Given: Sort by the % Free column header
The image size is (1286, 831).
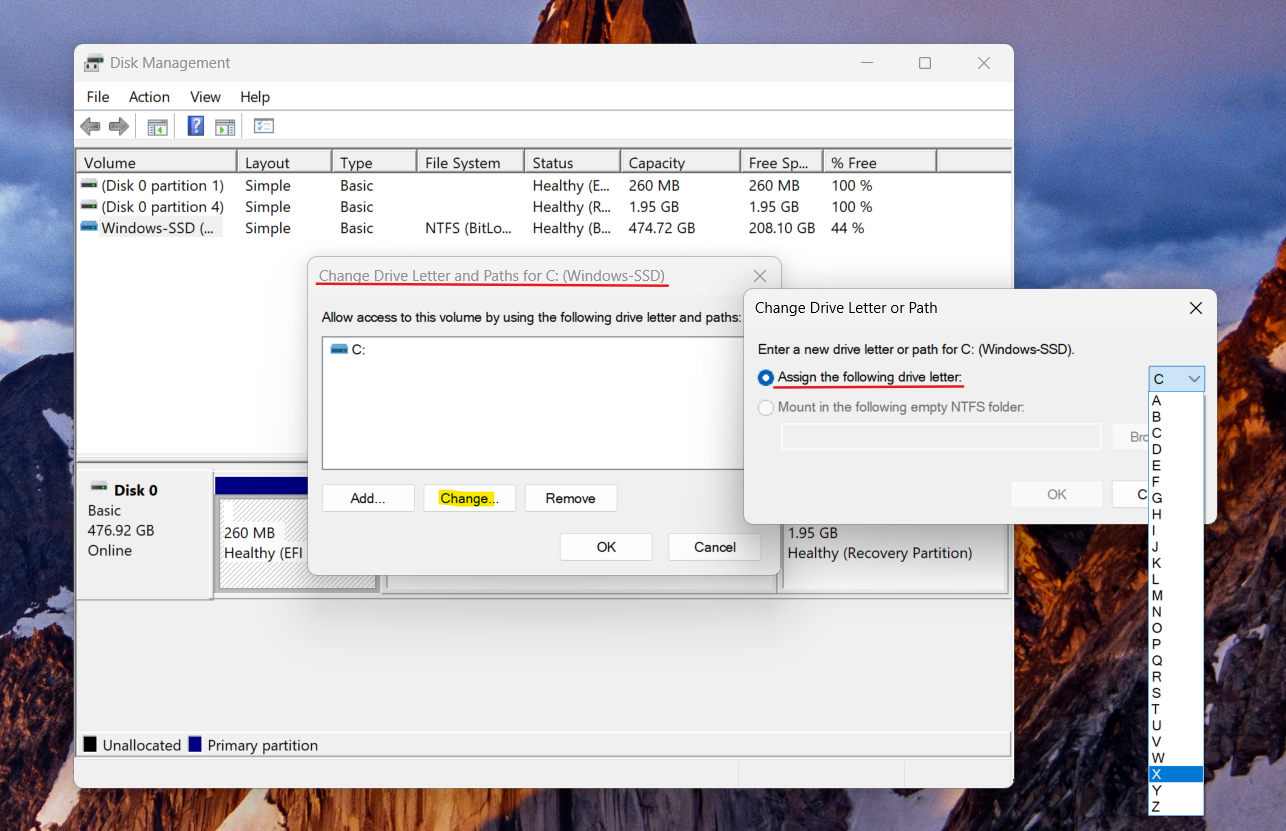Looking at the screenshot, I should click(880, 162).
